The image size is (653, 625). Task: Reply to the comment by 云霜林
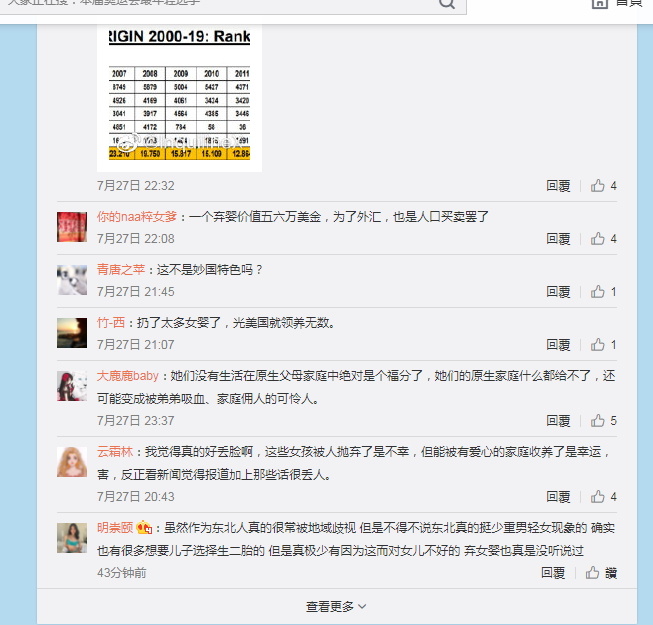click(x=558, y=496)
